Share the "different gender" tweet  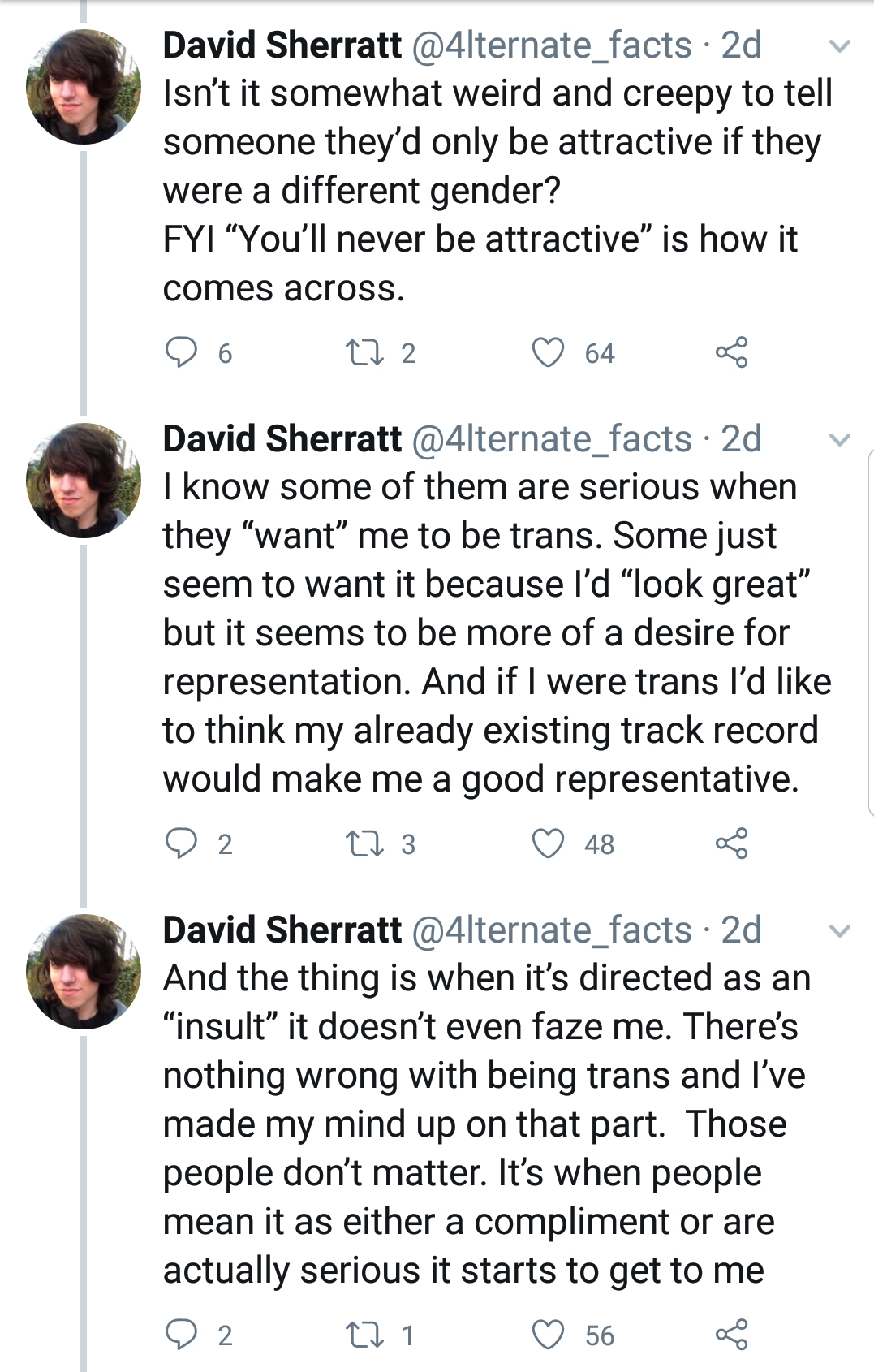tap(731, 352)
